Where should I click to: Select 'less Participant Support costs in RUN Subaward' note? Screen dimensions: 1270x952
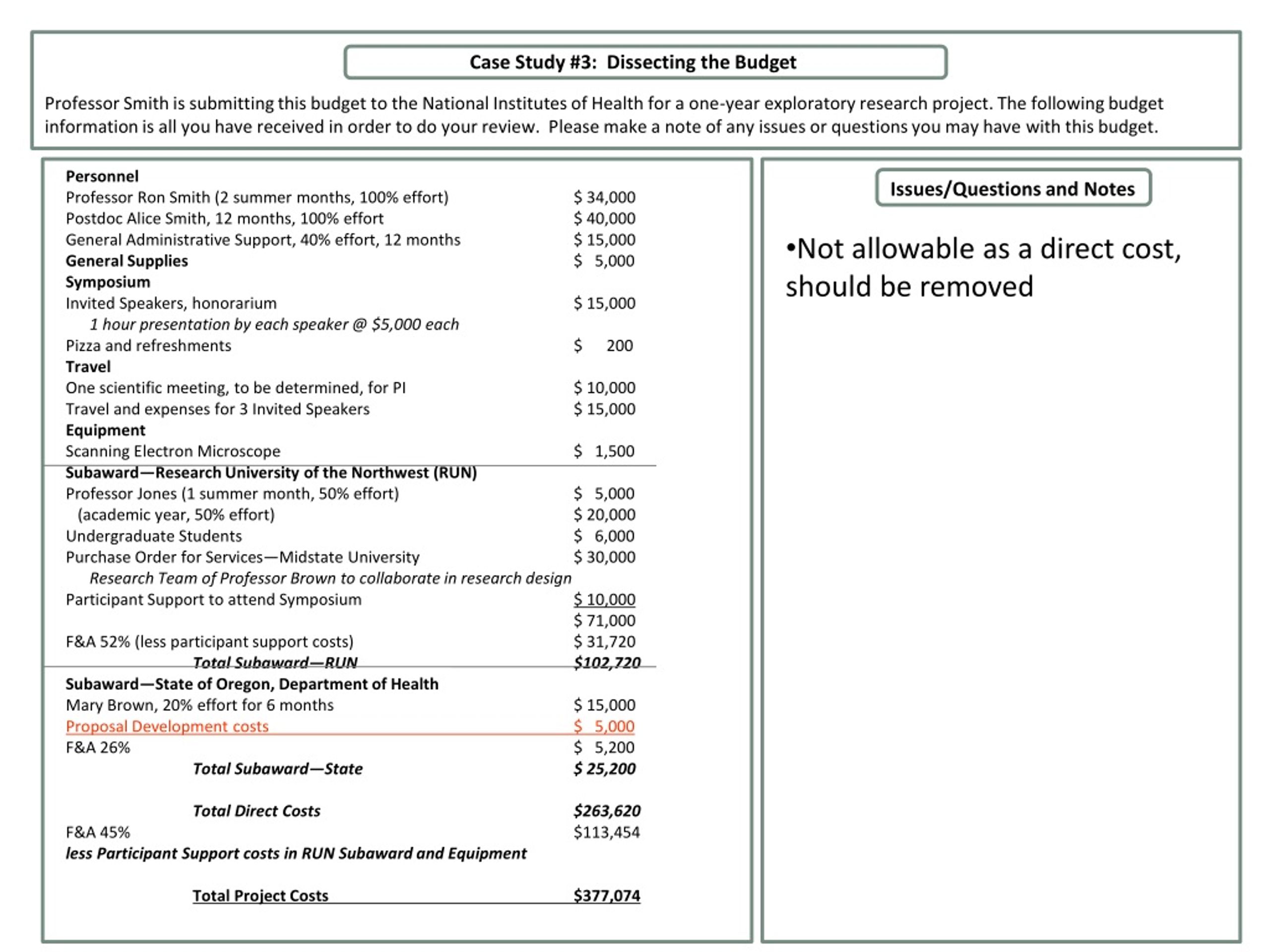(296, 854)
